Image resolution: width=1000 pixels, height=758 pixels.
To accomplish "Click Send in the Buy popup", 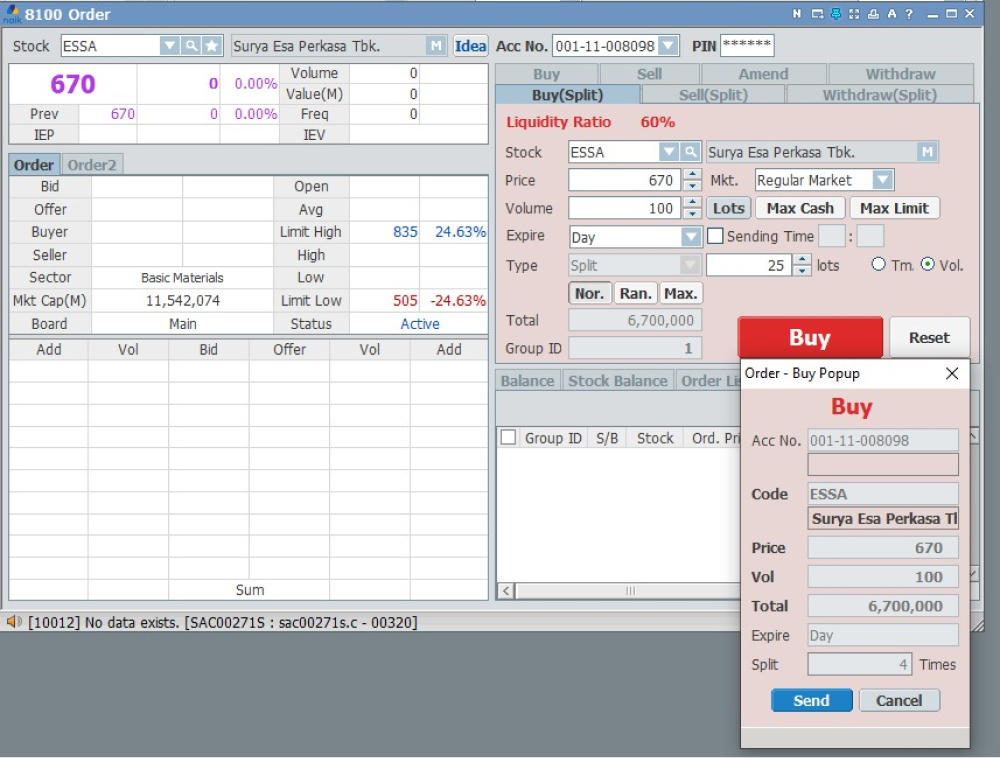I will click(811, 700).
